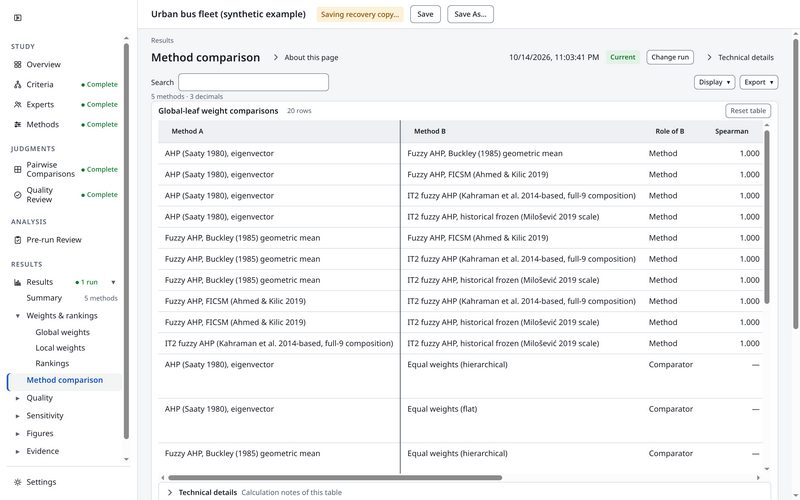Click the Current run badge
Screen dimensions: 800x500
(x=622, y=57)
